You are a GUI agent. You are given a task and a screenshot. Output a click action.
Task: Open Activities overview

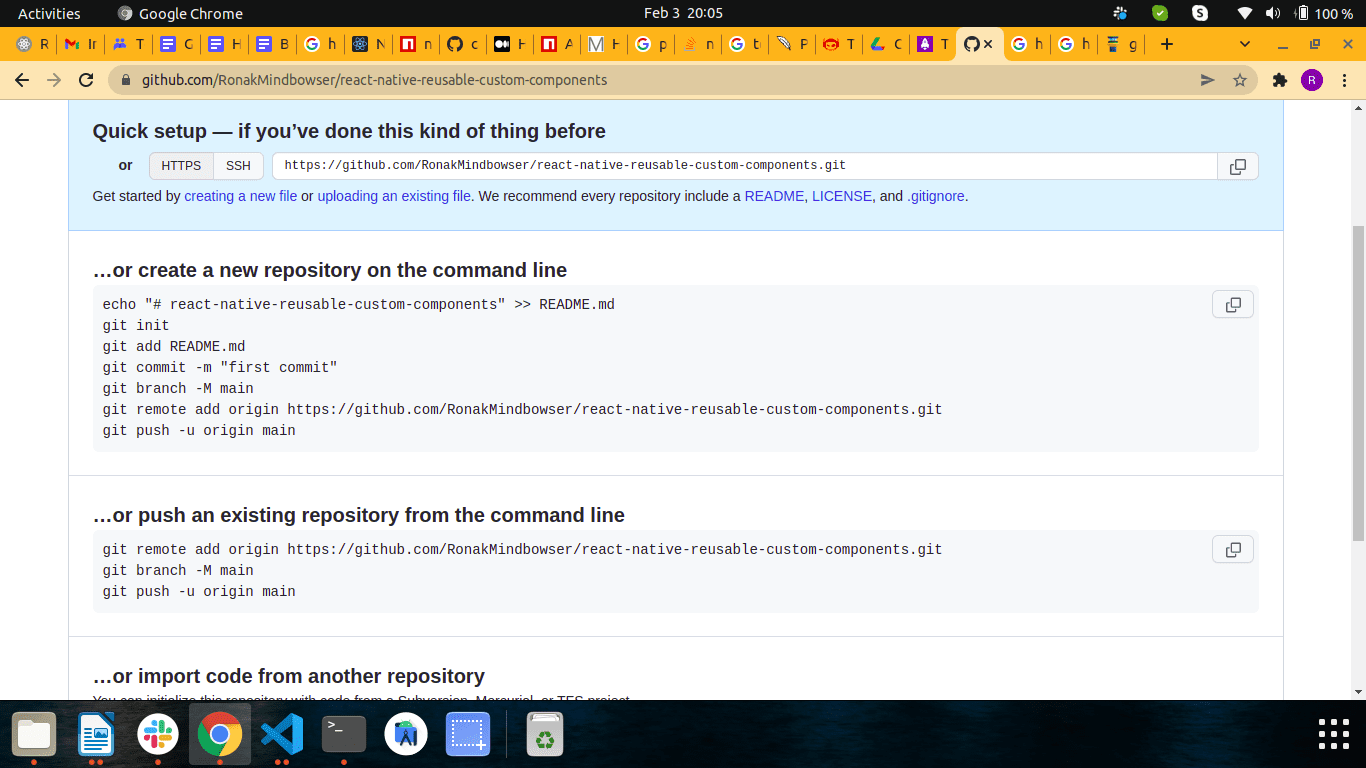tap(49, 13)
